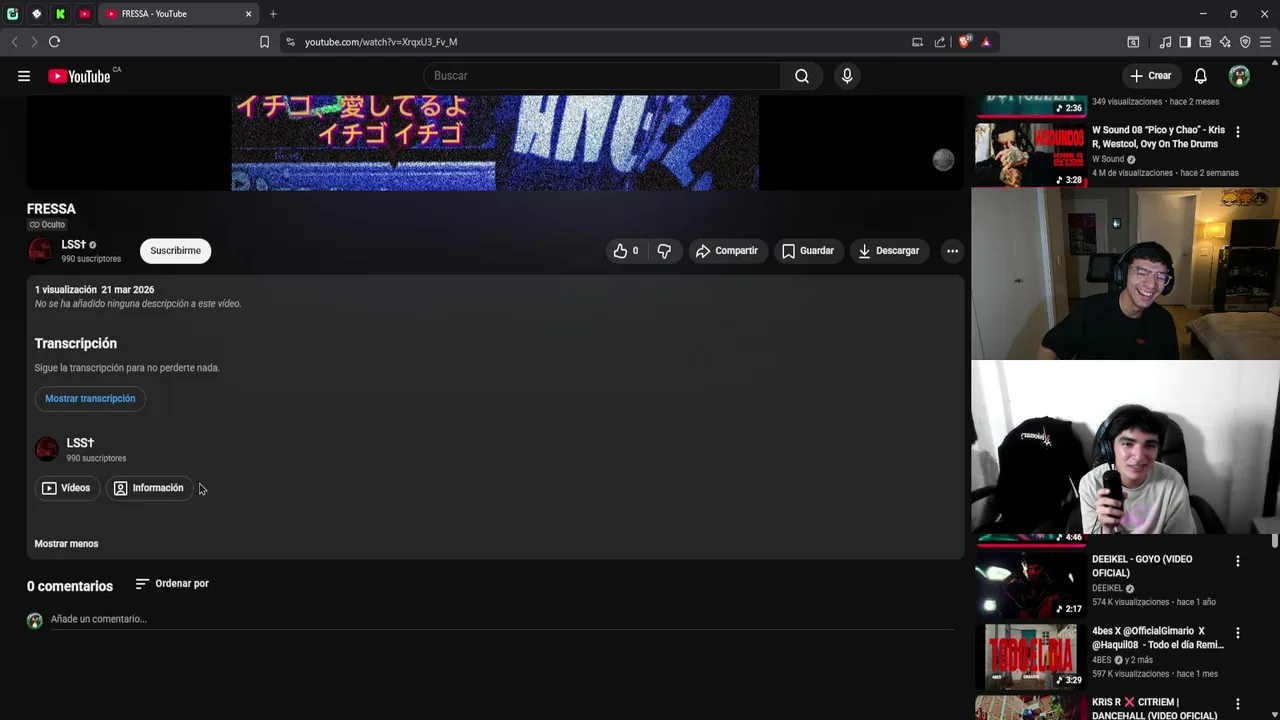Click the Crear create button
This screenshot has height=720, width=1280.
click(x=1151, y=76)
